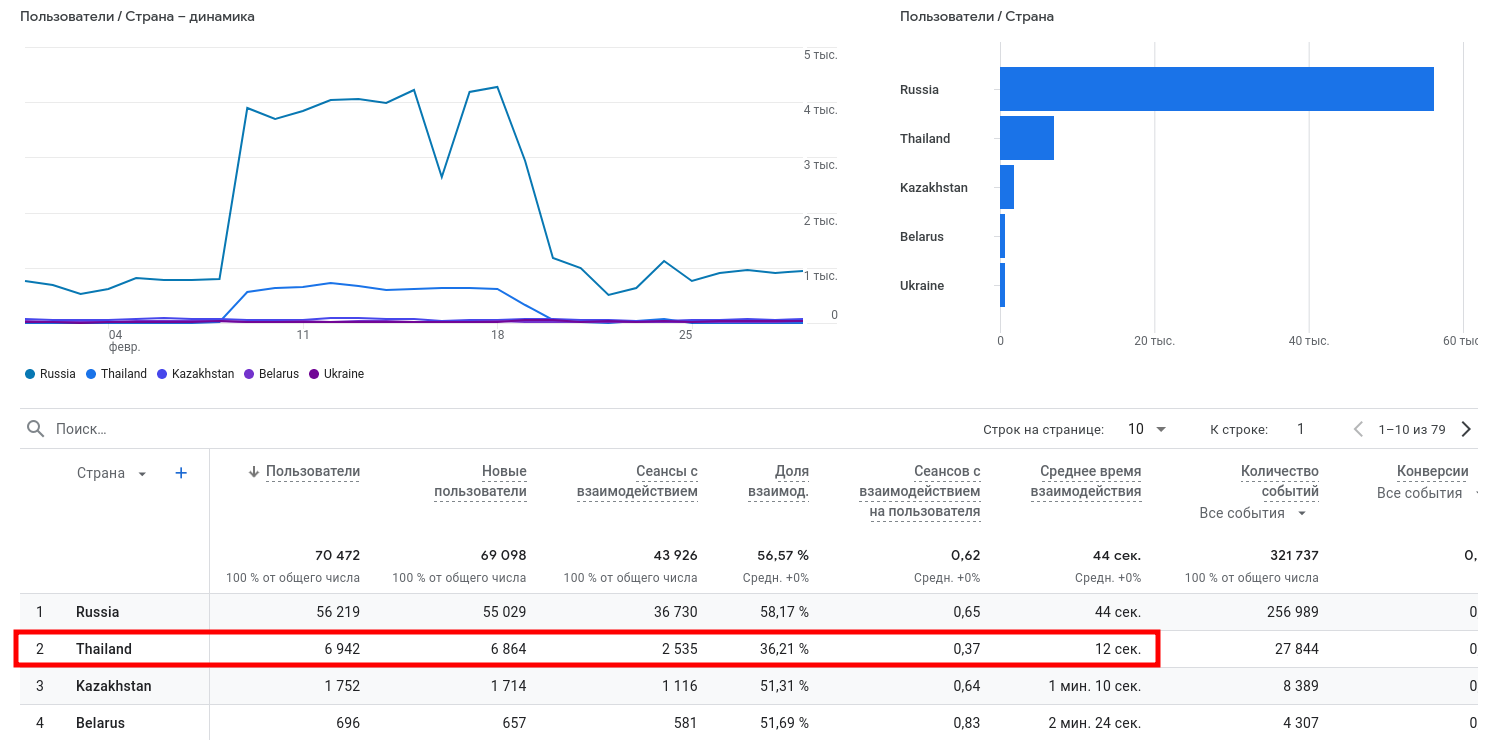Click Thailand row name in table
This screenshot has height=740, width=1496.
(x=104, y=649)
